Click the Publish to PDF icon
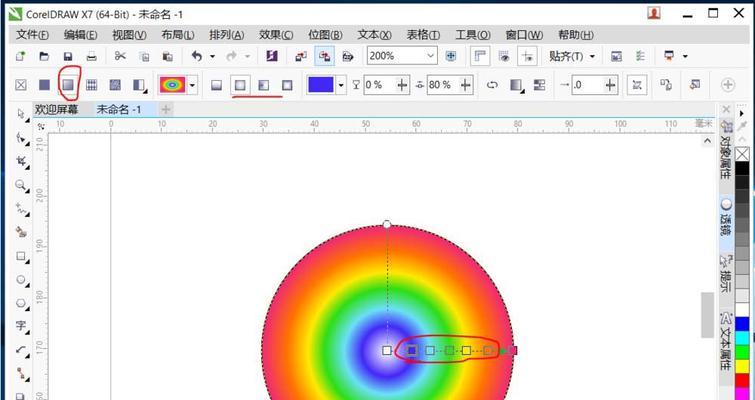This screenshot has height=400, width=755. coord(348,56)
